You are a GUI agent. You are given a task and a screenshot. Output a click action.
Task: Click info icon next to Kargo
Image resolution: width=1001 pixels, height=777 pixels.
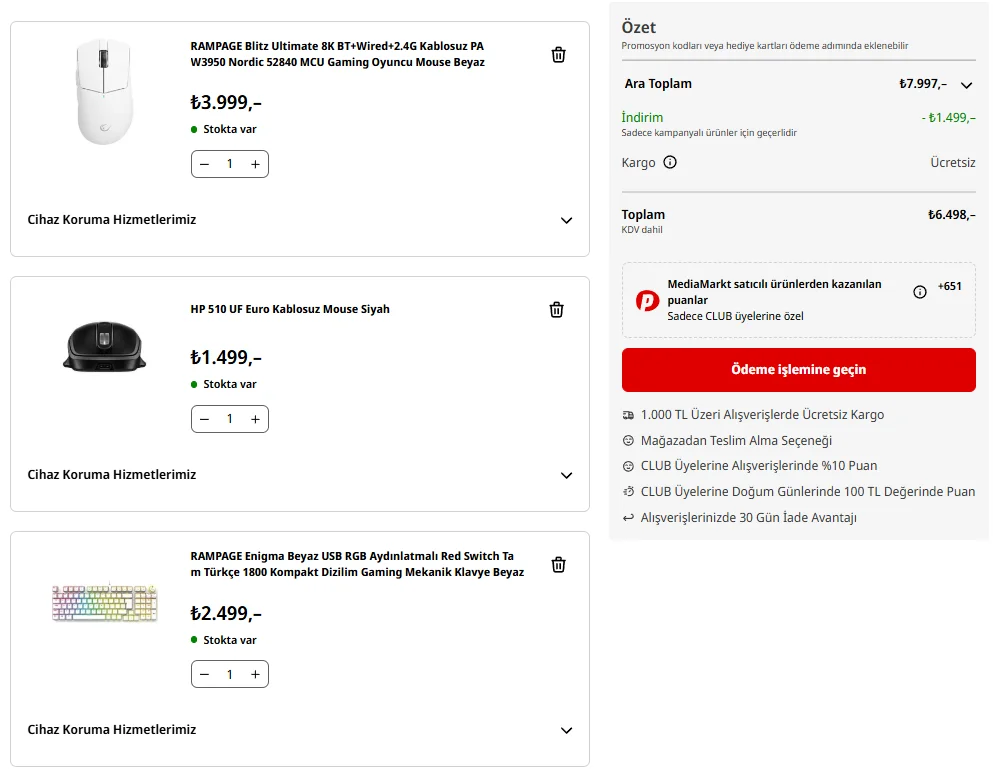[x=670, y=162]
